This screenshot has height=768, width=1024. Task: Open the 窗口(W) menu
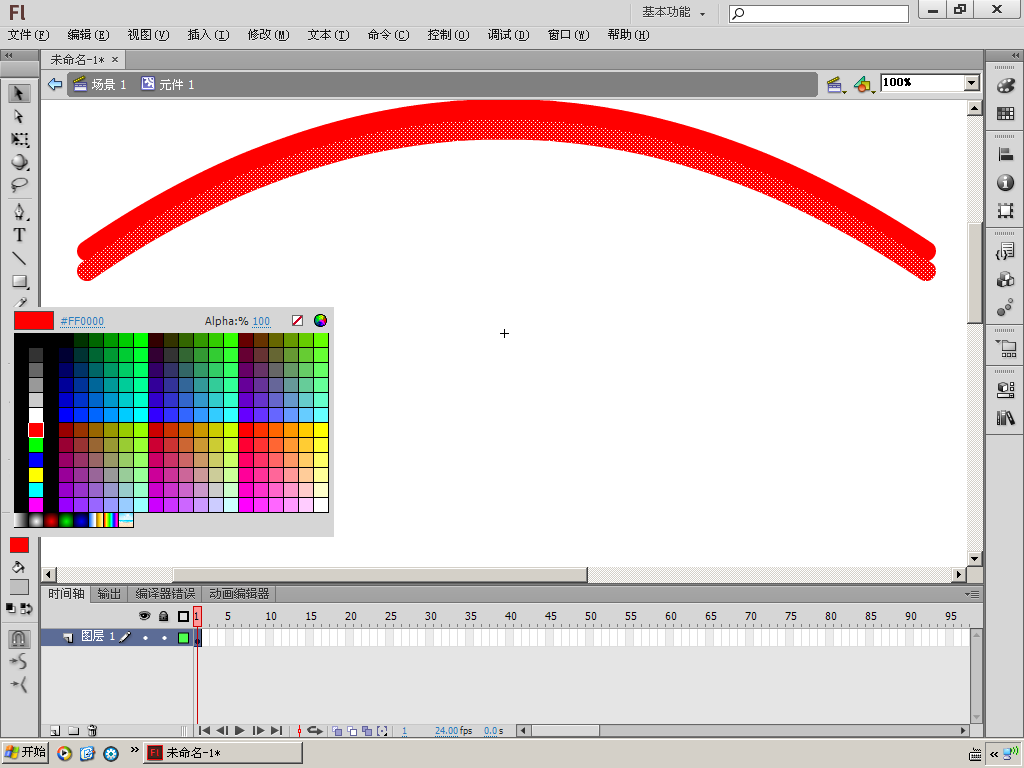pos(568,35)
